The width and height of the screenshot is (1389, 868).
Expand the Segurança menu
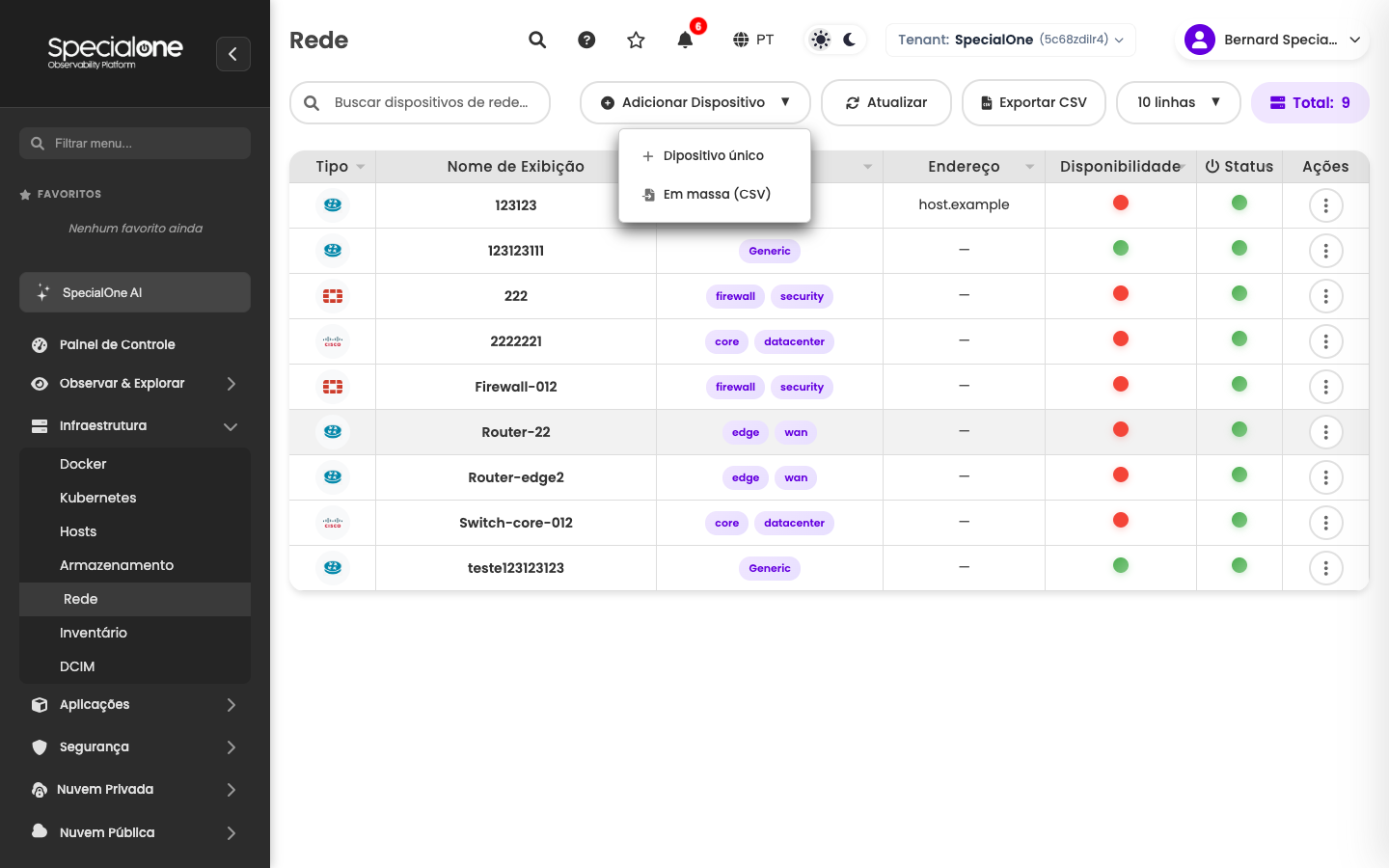click(x=135, y=746)
